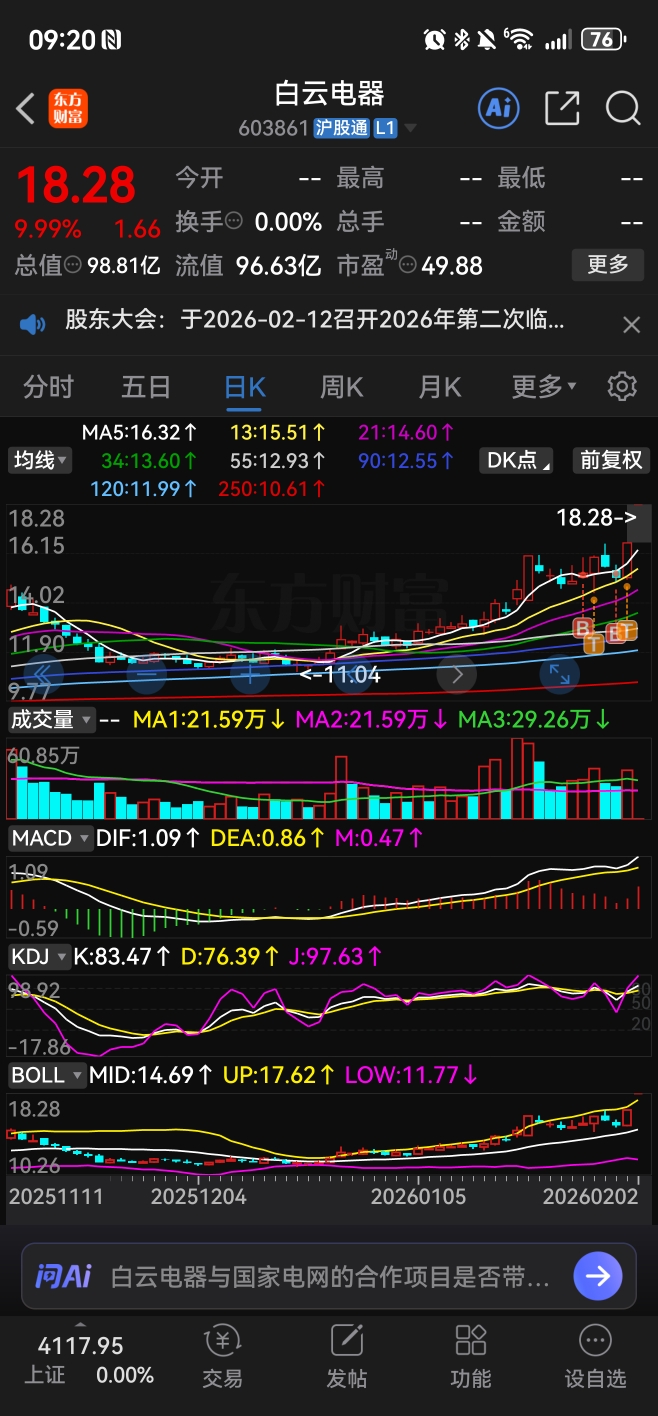
Task: Tap the 东方财富 logo icon
Action: click(x=68, y=108)
